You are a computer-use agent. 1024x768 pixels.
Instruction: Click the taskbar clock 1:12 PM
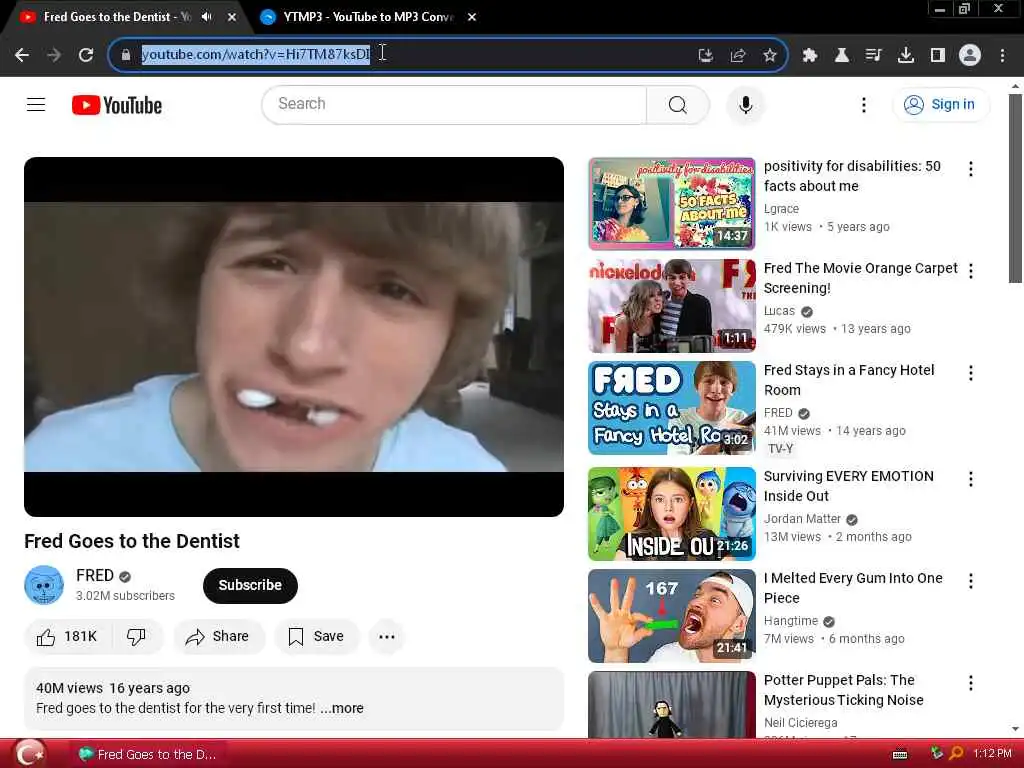[992, 754]
